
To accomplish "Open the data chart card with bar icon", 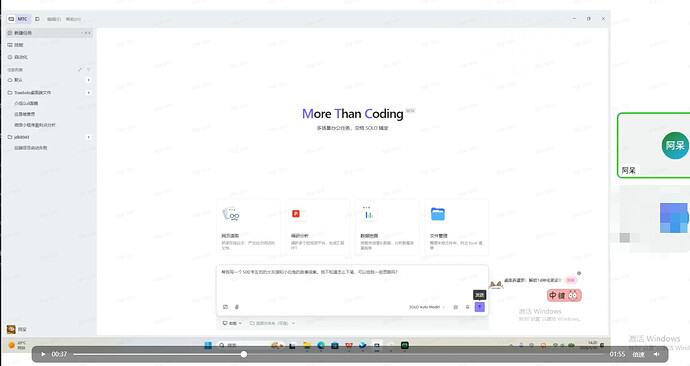I will coord(387,227).
